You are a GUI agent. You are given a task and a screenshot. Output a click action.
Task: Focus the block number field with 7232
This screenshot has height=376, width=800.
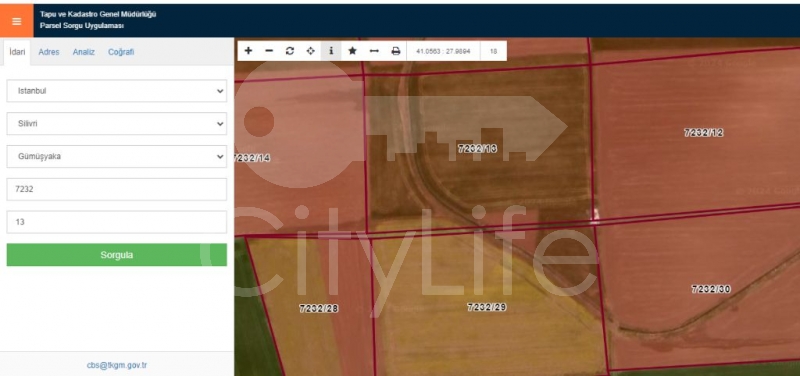click(x=117, y=189)
